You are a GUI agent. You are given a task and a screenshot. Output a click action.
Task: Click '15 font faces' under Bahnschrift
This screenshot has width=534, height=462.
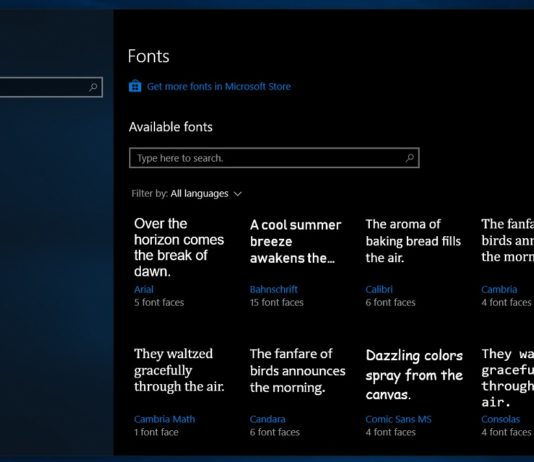coord(276,302)
